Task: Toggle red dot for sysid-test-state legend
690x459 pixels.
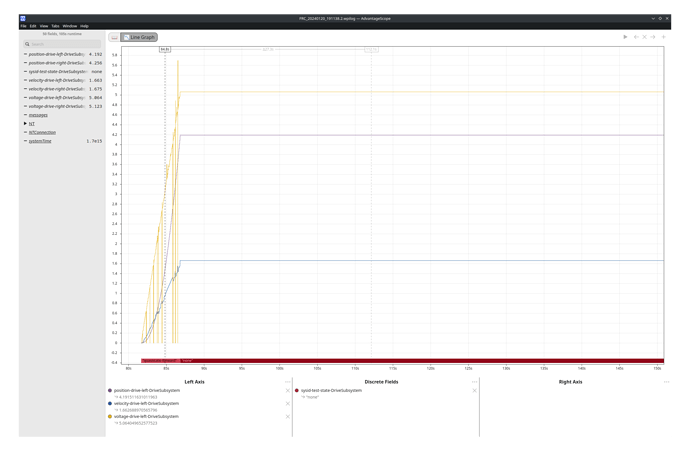Action: click(297, 390)
